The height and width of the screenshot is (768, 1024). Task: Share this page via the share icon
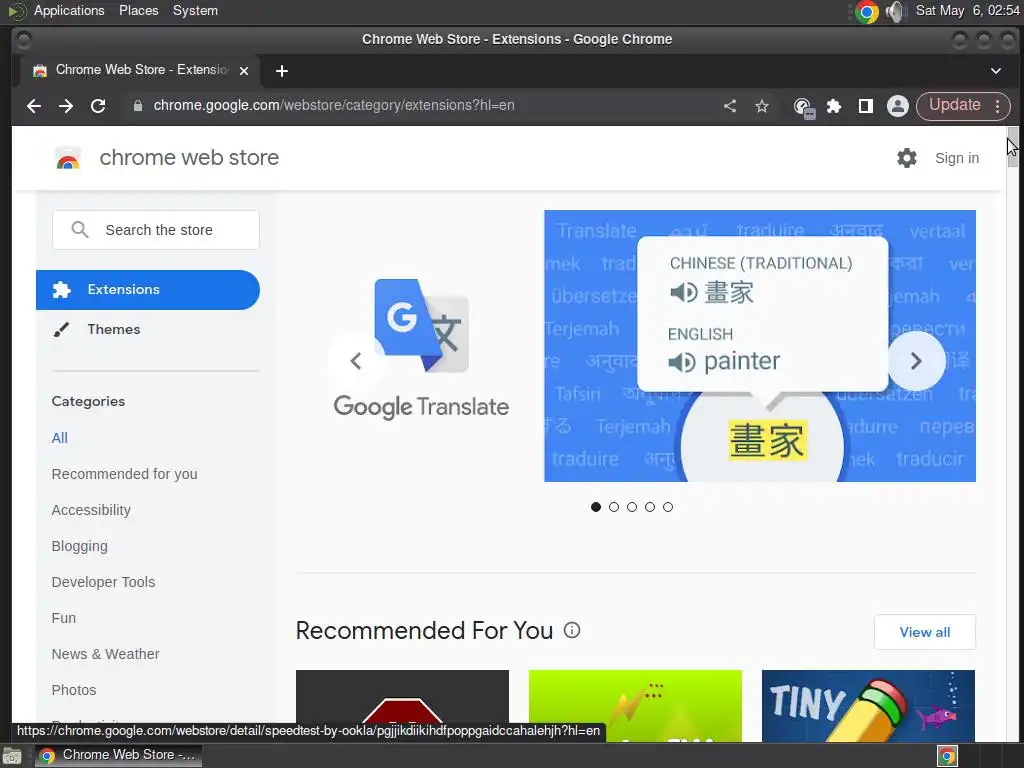coord(730,106)
